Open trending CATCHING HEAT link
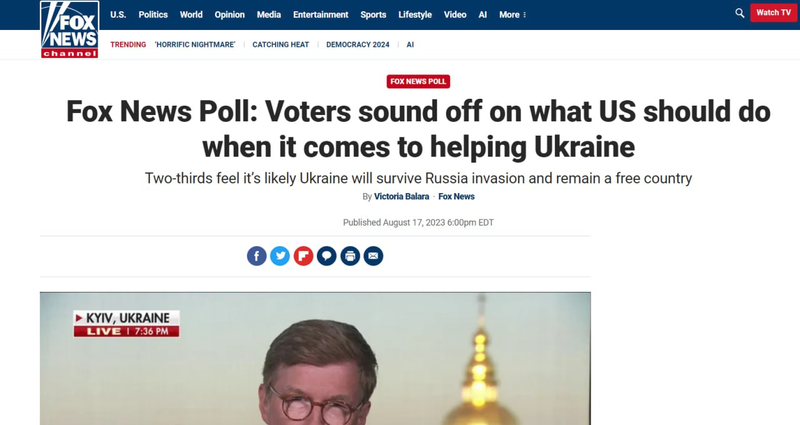Image resolution: width=800 pixels, height=425 pixels. click(x=281, y=45)
